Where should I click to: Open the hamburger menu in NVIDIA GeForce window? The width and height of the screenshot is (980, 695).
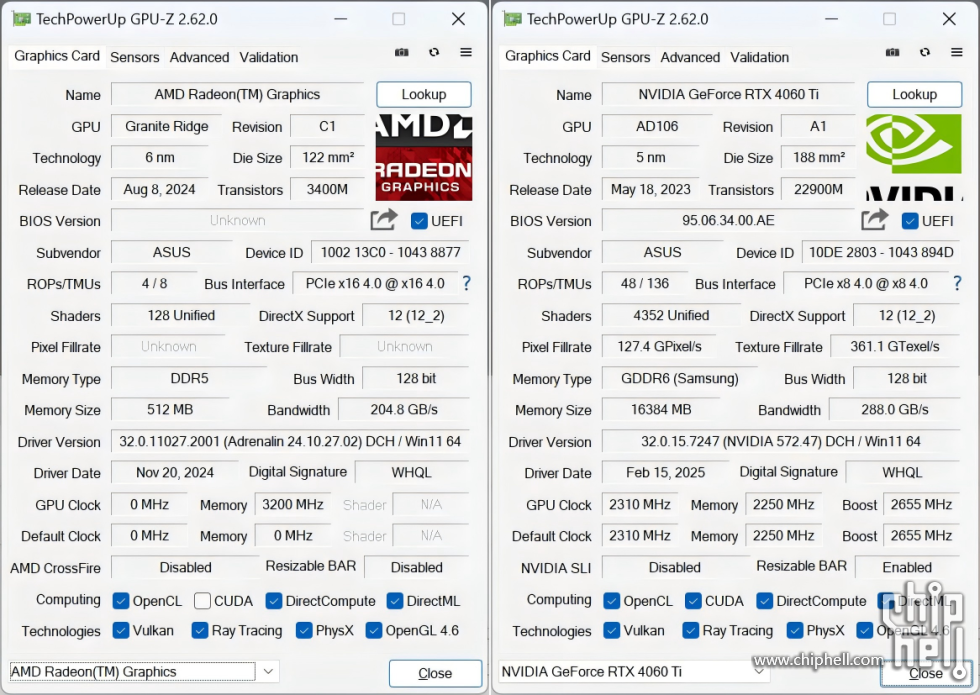coord(956,52)
